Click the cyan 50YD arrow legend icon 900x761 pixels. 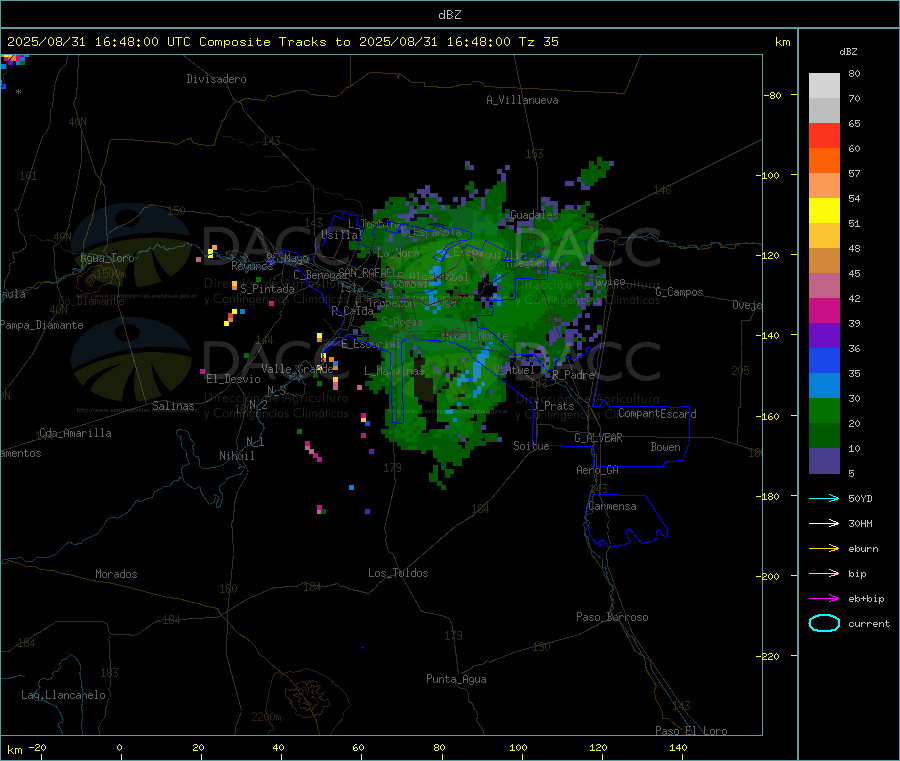click(824, 498)
